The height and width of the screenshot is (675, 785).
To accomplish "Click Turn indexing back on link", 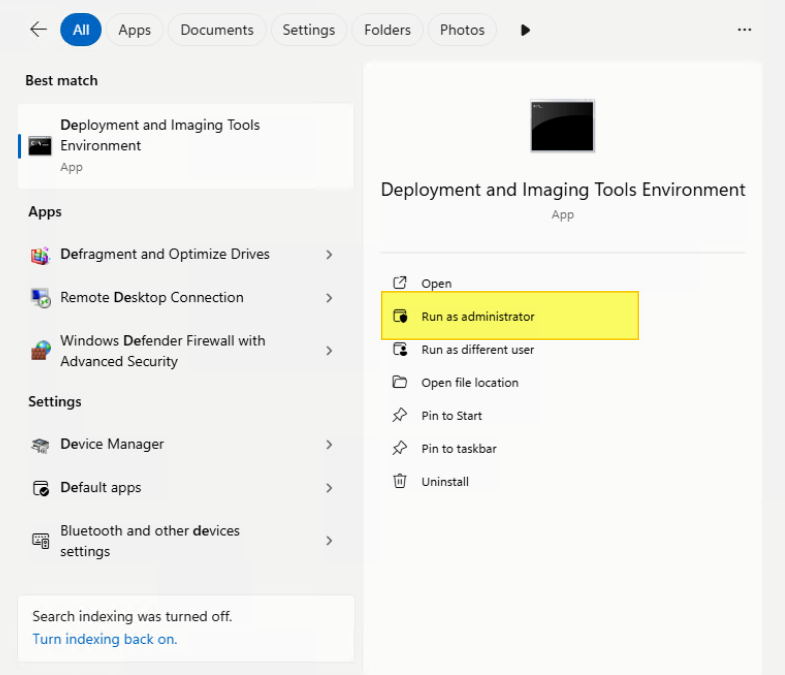I will click(105, 639).
